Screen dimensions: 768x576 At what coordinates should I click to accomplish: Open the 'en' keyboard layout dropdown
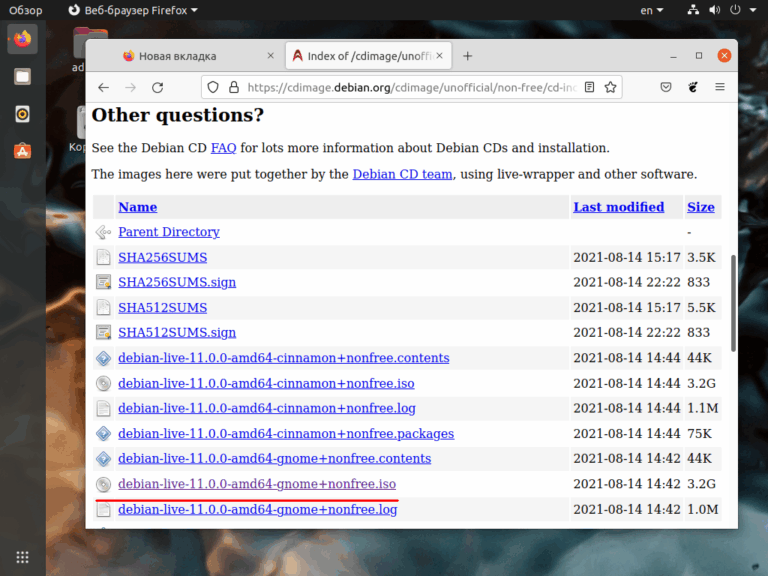pos(651,10)
